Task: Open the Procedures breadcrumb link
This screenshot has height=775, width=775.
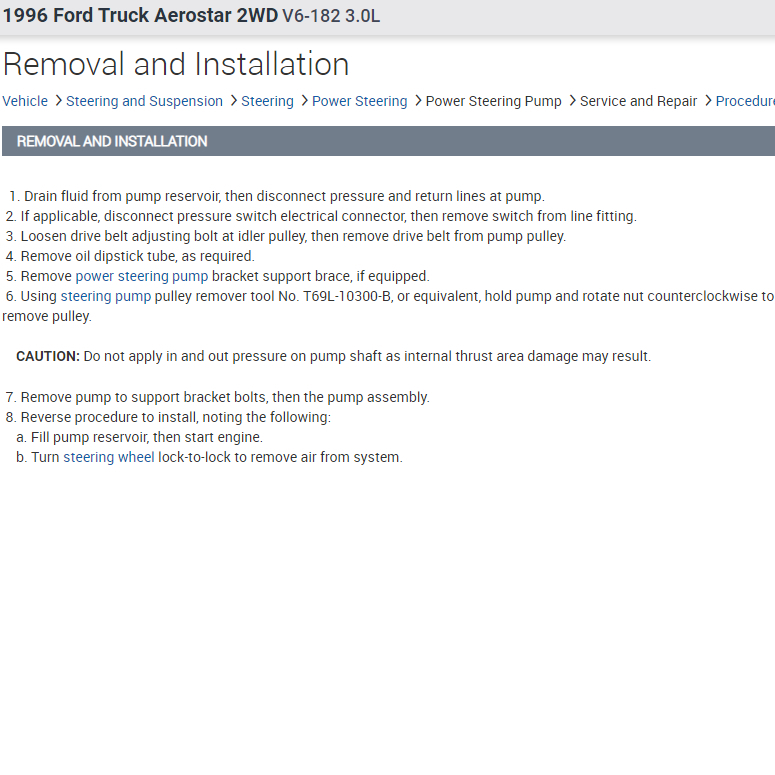Action: (x=745, y=101)
